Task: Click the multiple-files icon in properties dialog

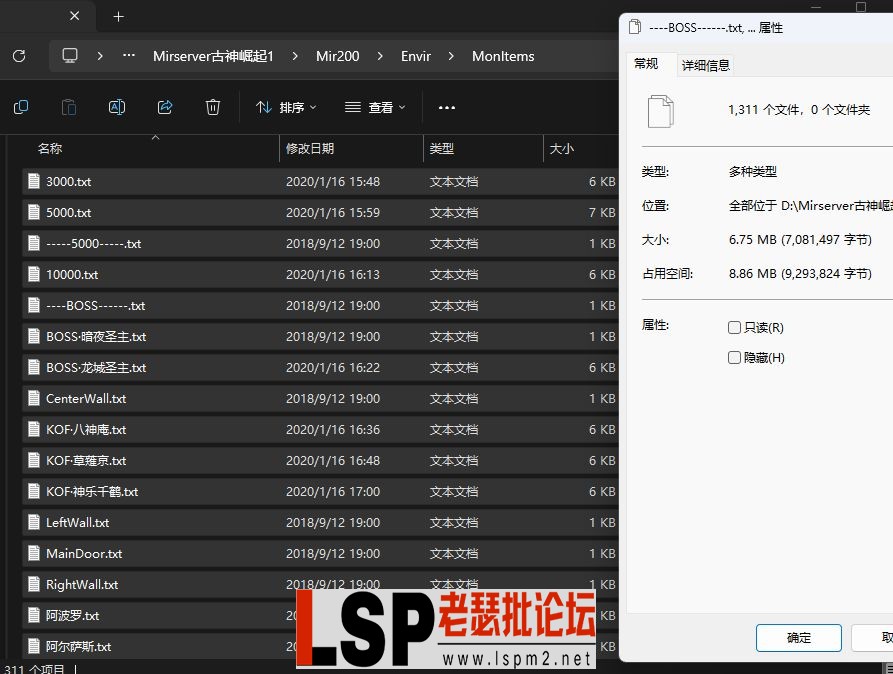Action: (661, 111)
